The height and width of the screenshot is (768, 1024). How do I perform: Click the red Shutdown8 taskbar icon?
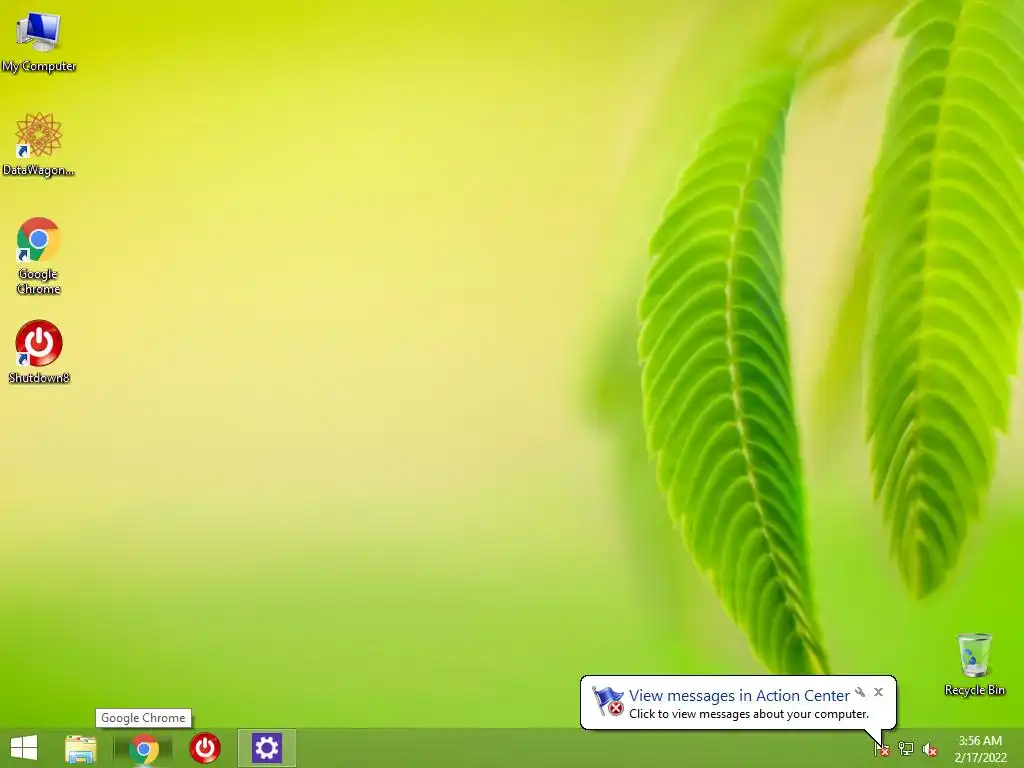pos(204,748)
